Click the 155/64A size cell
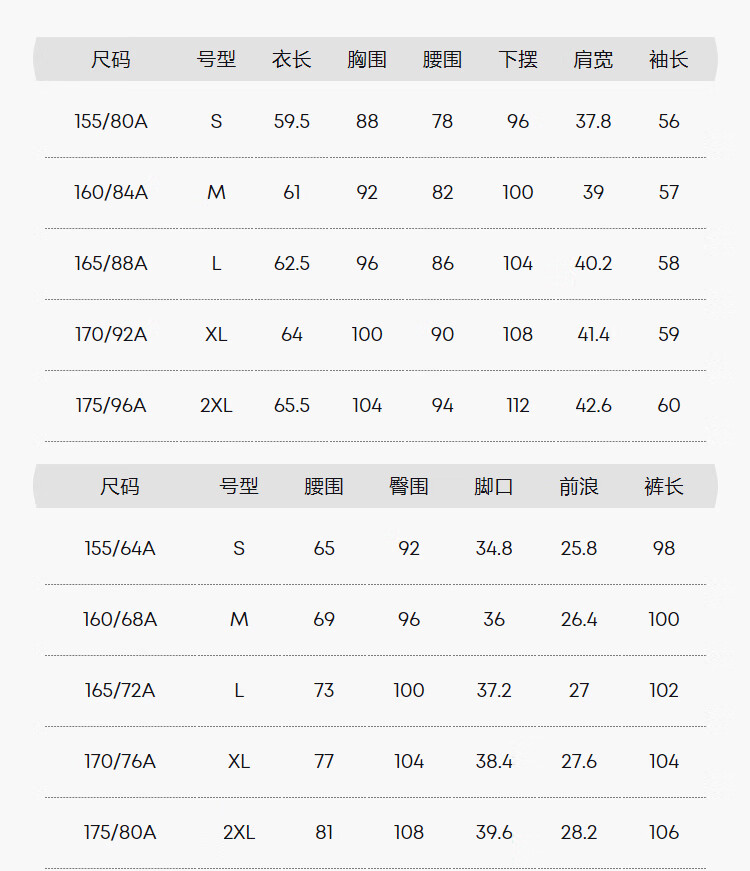 click(120, 549)
